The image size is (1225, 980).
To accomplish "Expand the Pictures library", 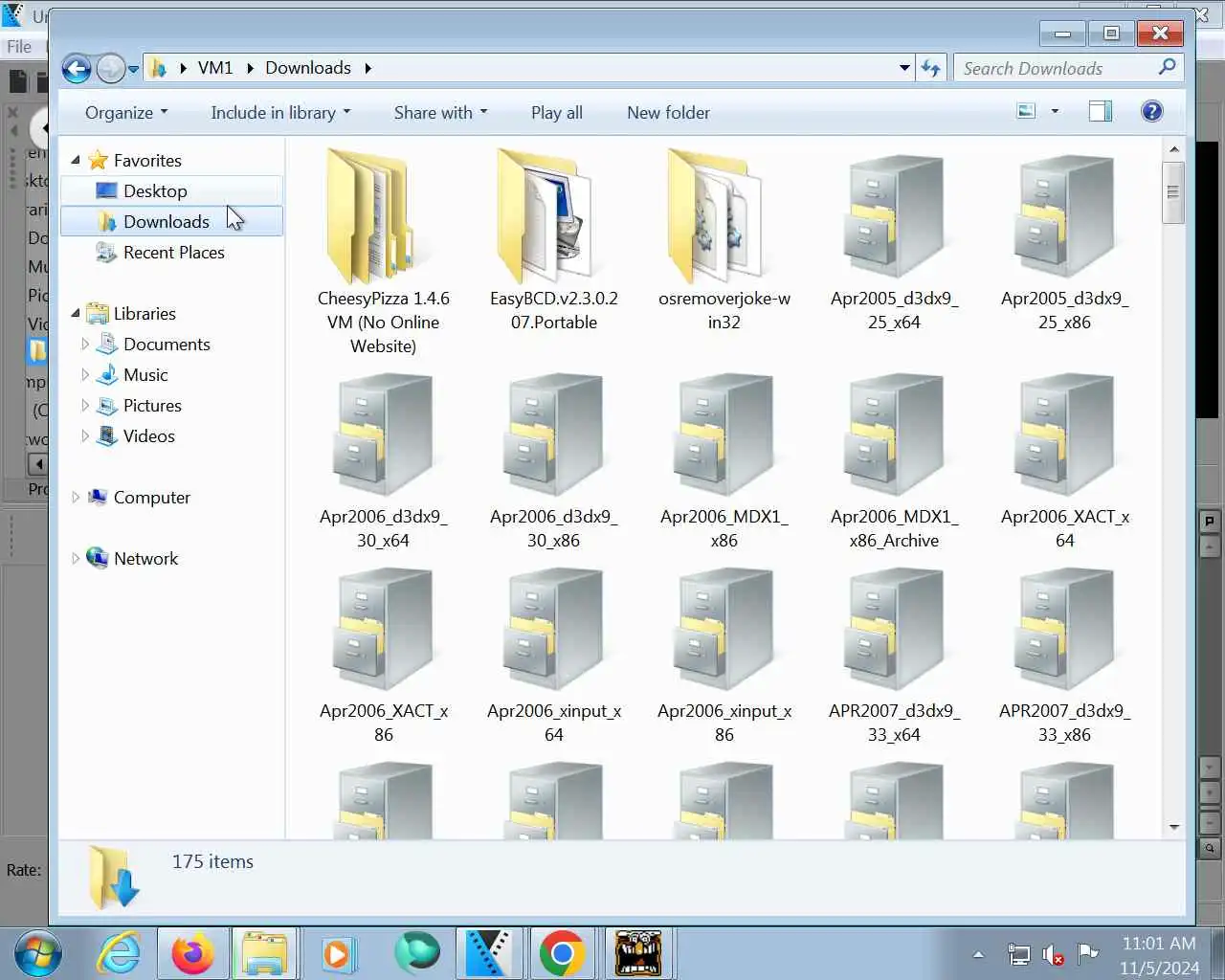I will point(85,405).
